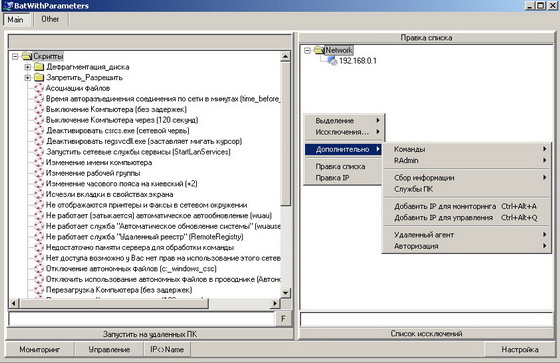Click the Дефрагментация_диска folder icon
This screenshot has height=363, width=560.
39,67
